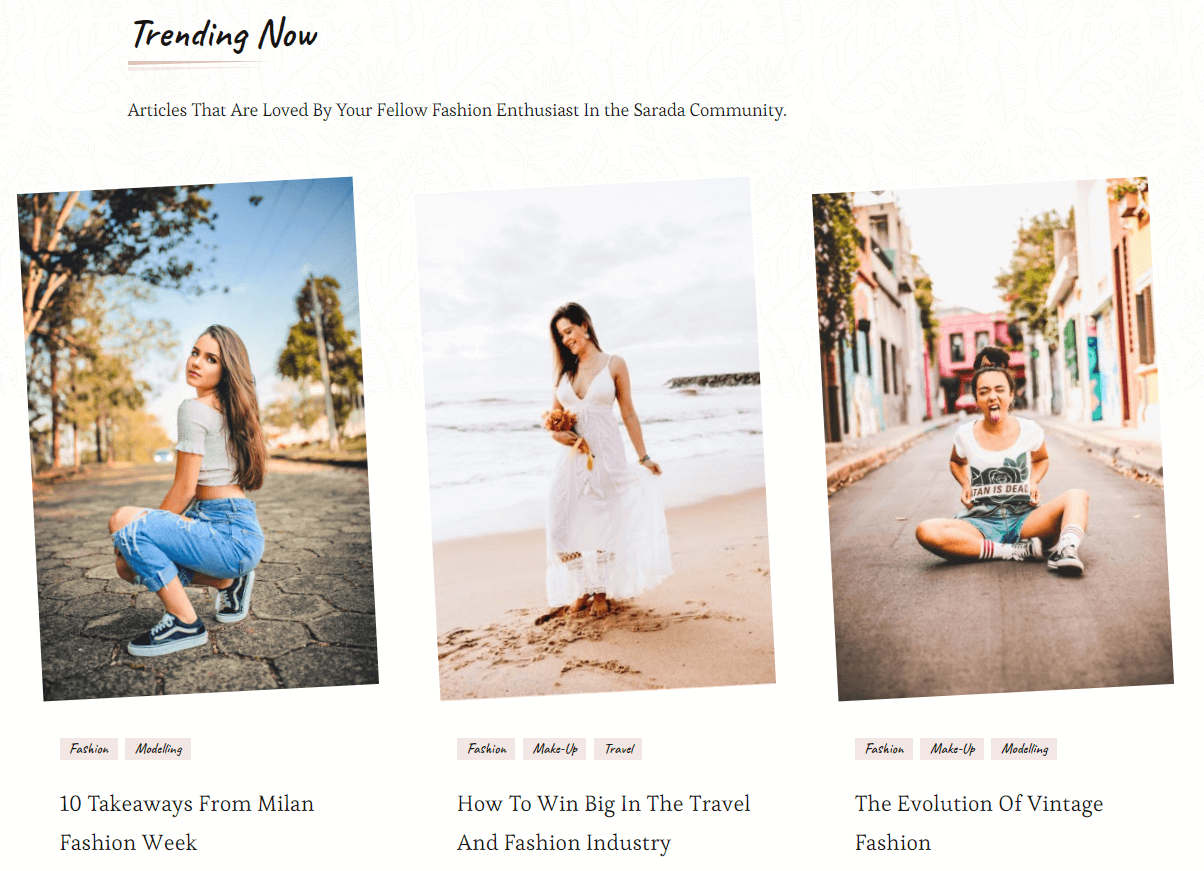Open '10 Takeaways From Milan Fashion Week' title
Viewport: 1204px width, 871px height.
coord(187,823)
